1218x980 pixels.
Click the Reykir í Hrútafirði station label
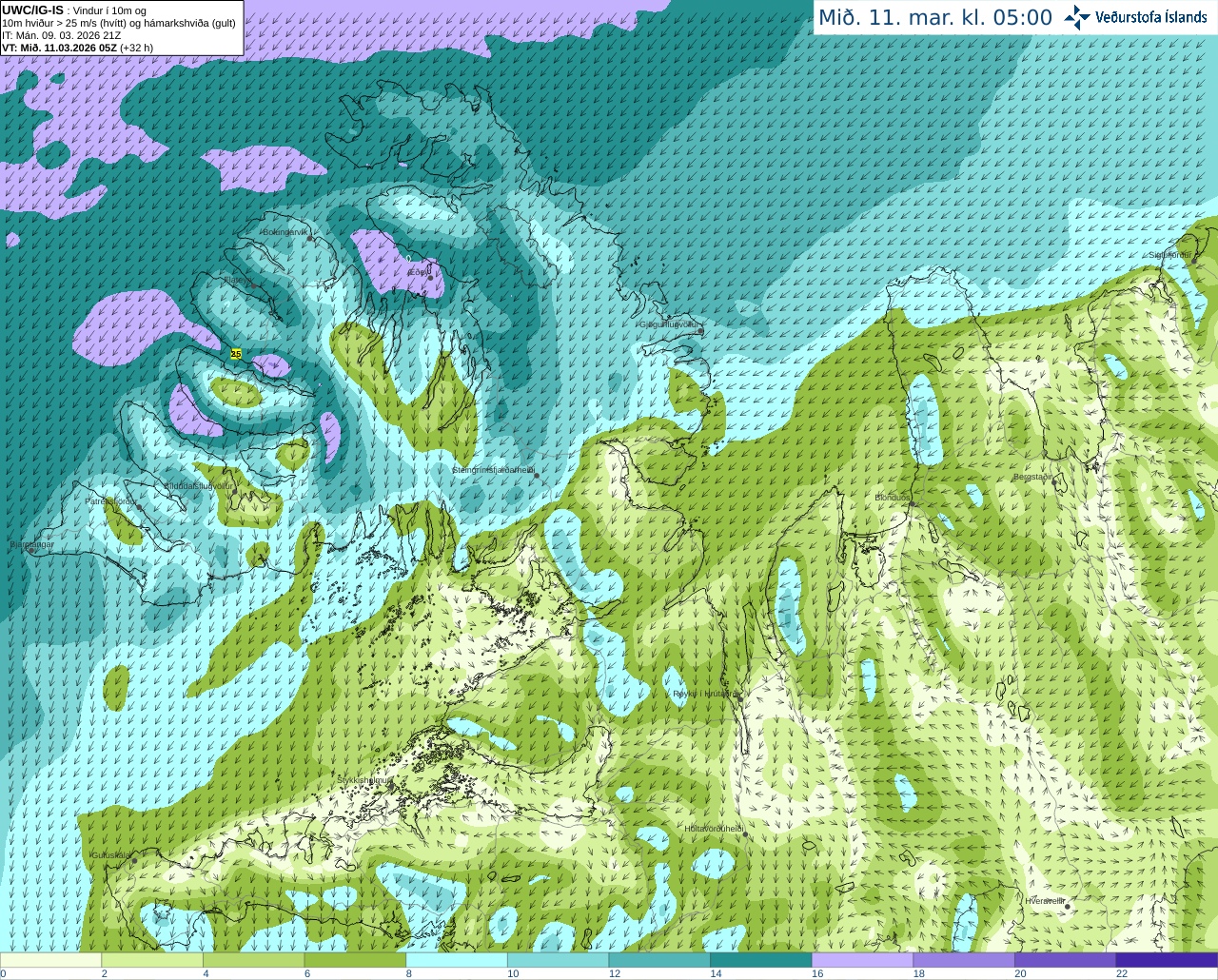(706, 694)
